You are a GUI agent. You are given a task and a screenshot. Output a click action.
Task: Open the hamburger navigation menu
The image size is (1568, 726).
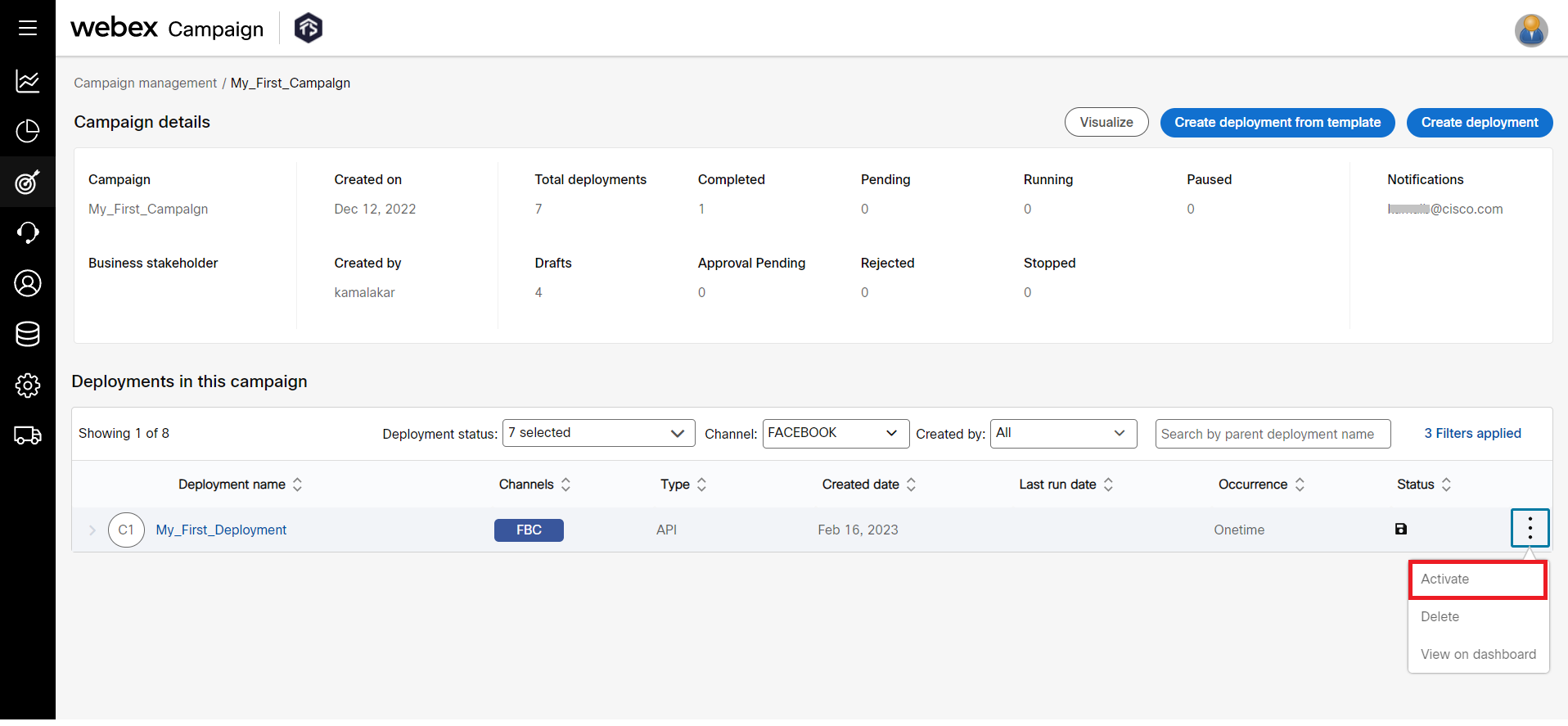pos(28,28)
